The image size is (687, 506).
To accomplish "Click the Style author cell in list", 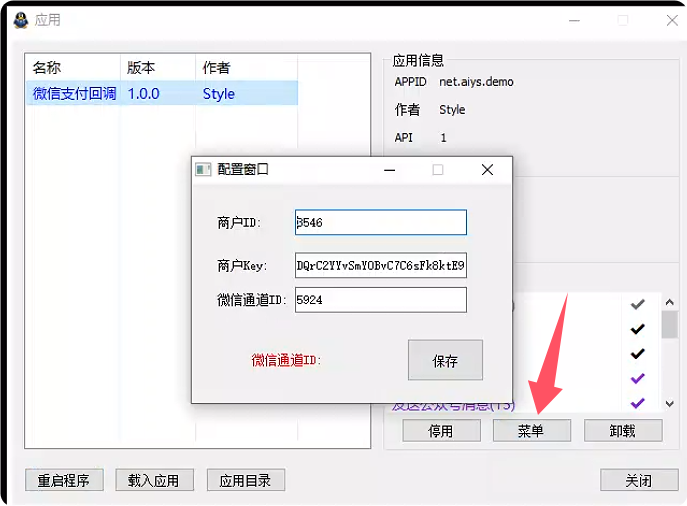I will 219,94.
